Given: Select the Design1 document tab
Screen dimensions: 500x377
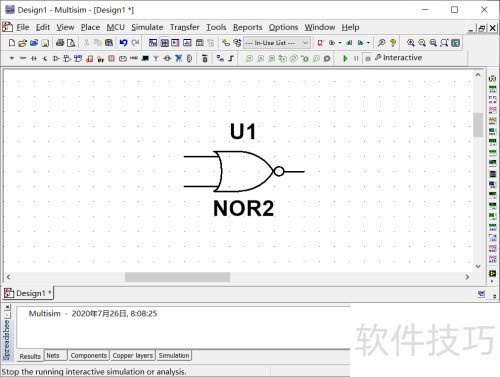Looking at the screenshot, I should point(28,293).
